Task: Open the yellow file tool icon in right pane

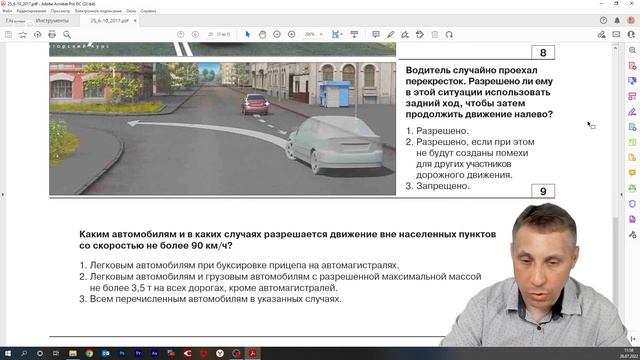Action: 632,158
